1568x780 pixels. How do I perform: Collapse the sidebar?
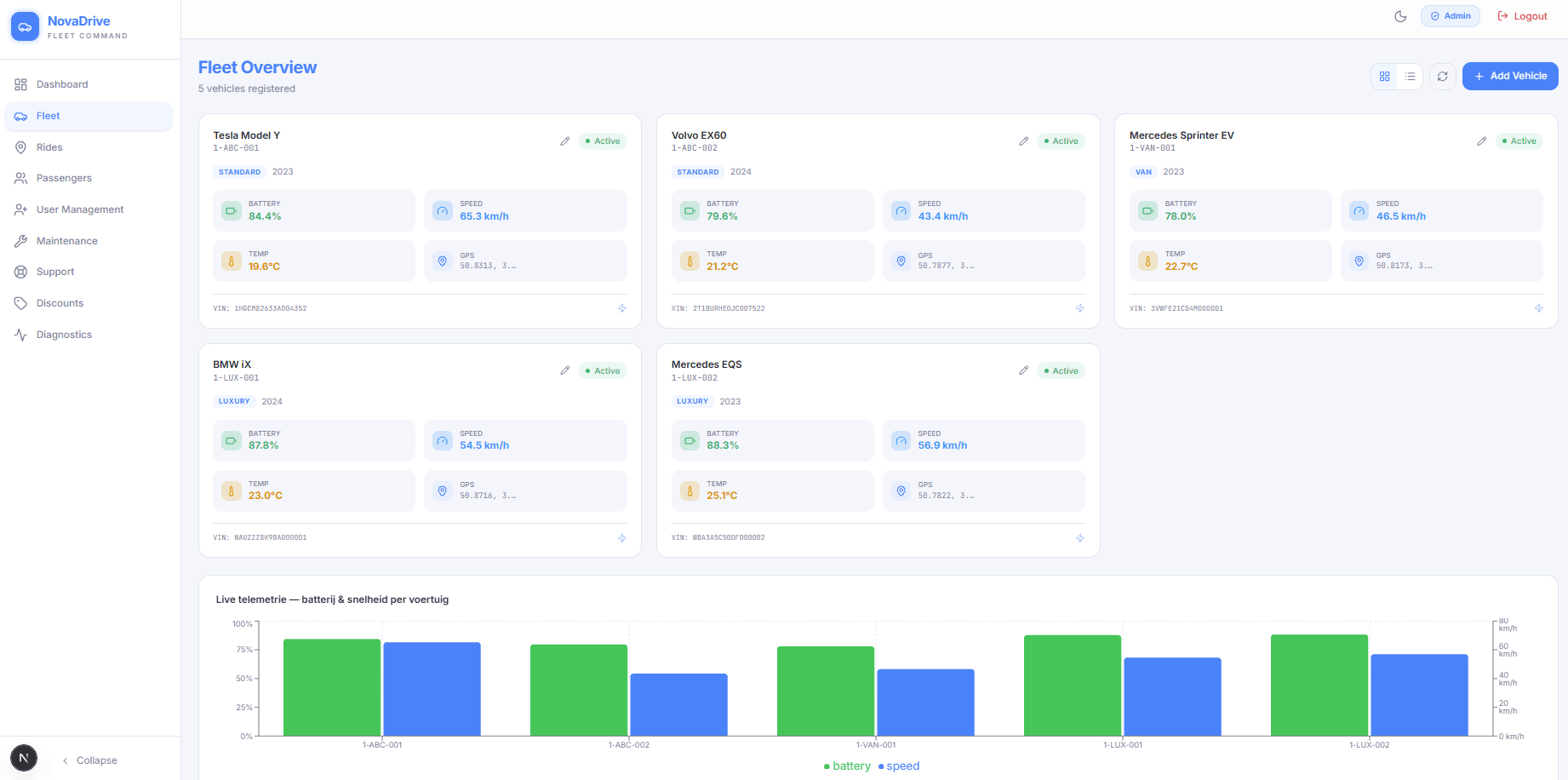tap(89, 760)
